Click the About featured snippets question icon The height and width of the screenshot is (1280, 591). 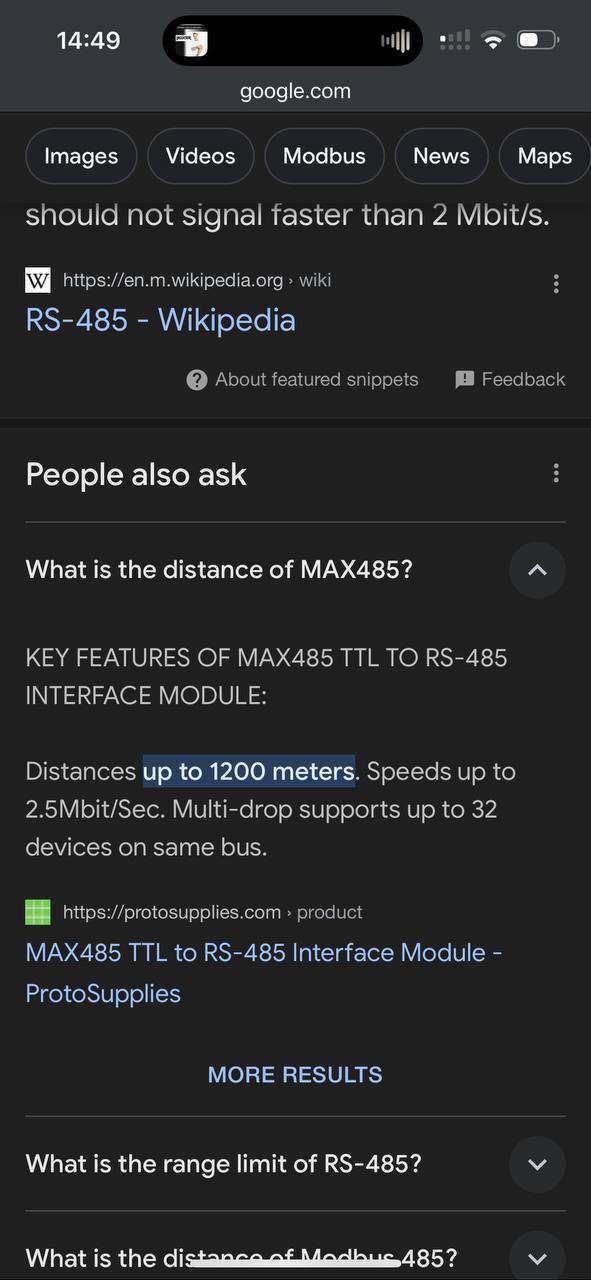point(197,380)
